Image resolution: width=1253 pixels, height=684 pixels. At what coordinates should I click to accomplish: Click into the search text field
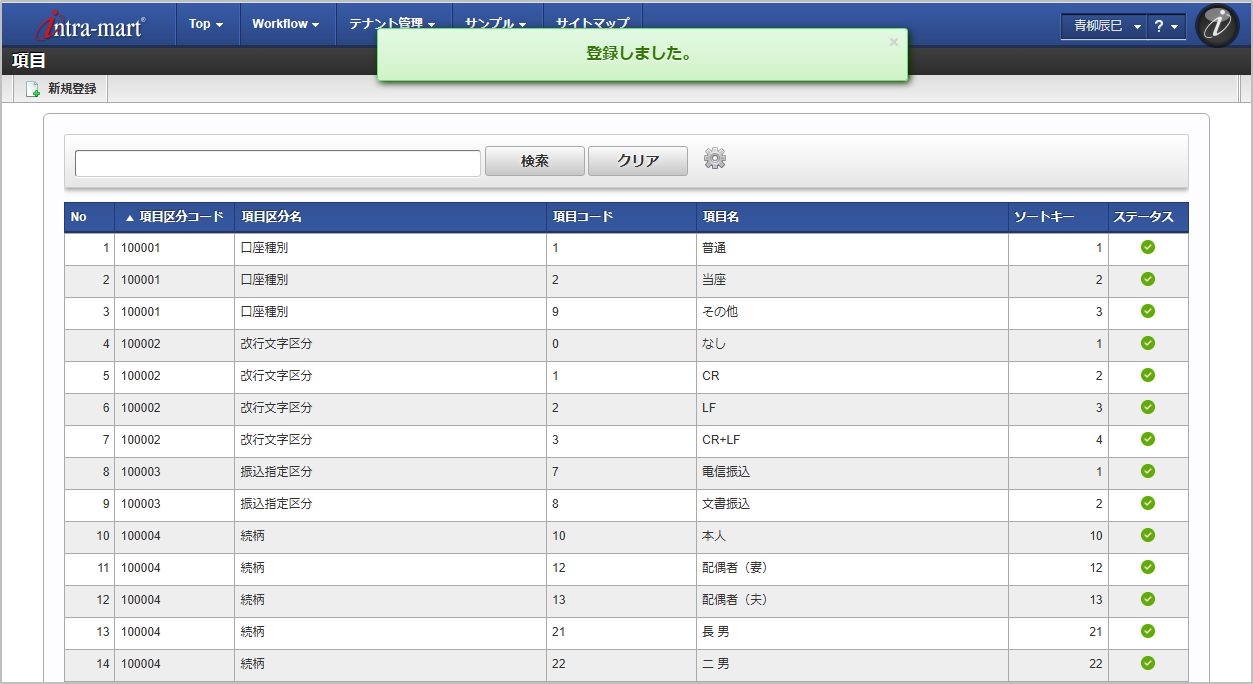point(278,163)
